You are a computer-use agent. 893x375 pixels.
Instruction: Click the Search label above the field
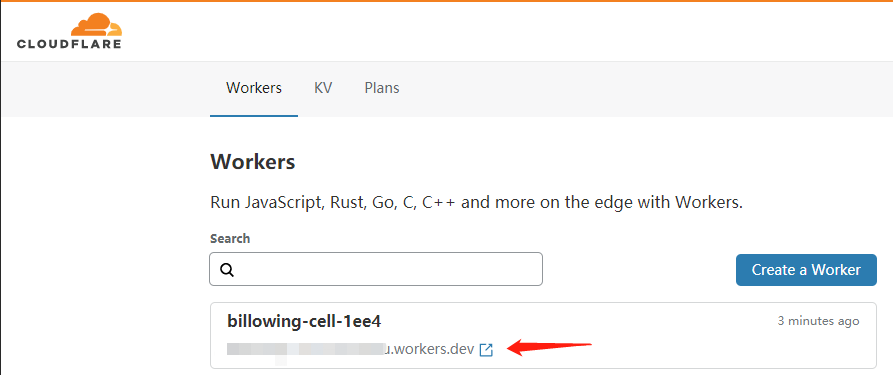click(230, 238)
